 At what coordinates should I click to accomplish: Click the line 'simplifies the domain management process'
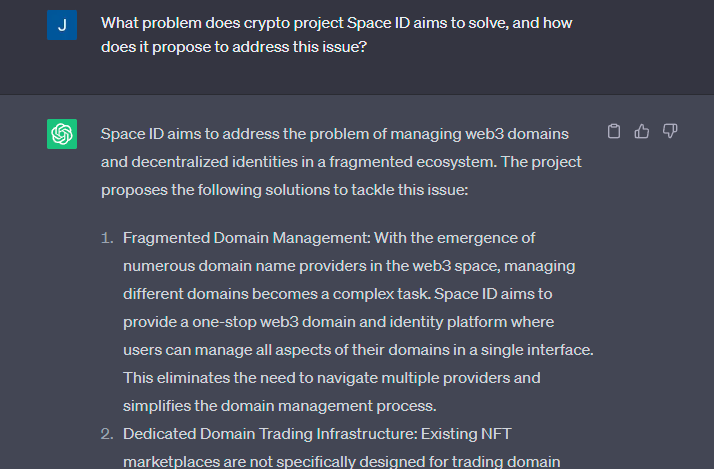[280, 406]
